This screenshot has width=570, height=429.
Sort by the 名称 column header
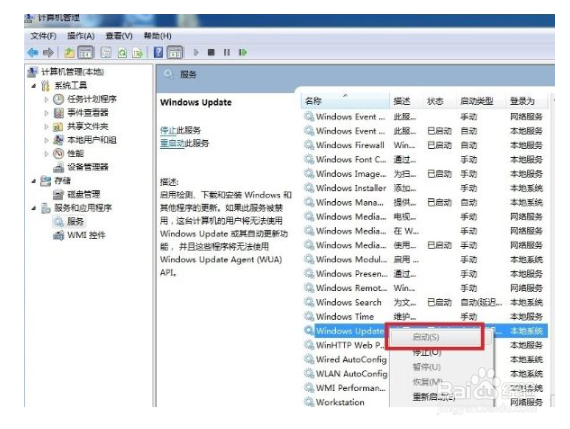[345, 101]
